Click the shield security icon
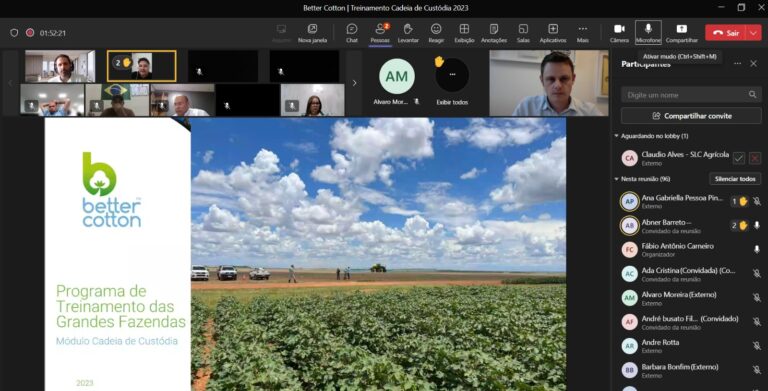Screen dimensions: 768x391 [x=14, y=33]
